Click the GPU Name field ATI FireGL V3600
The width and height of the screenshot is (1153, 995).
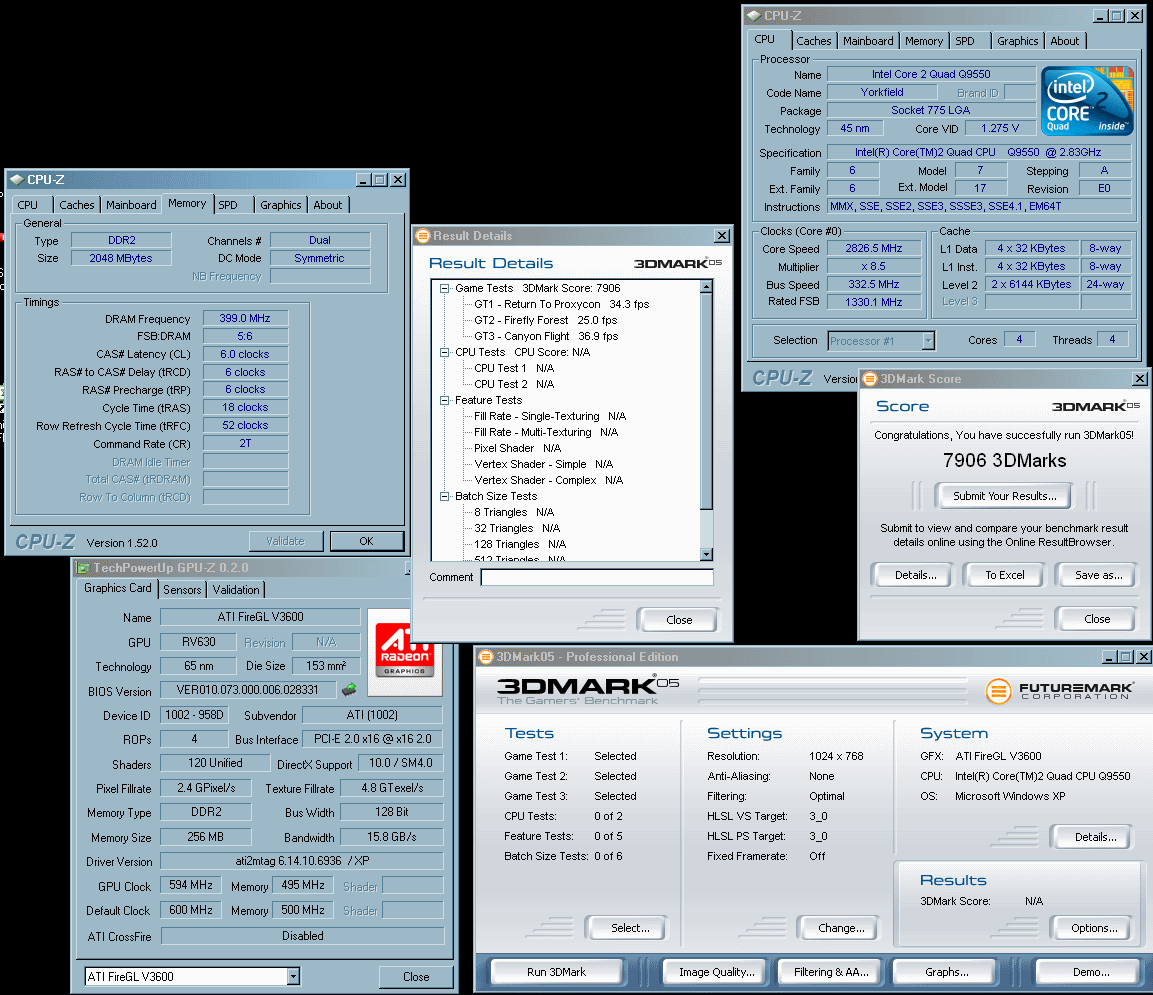tap(260, 617)
